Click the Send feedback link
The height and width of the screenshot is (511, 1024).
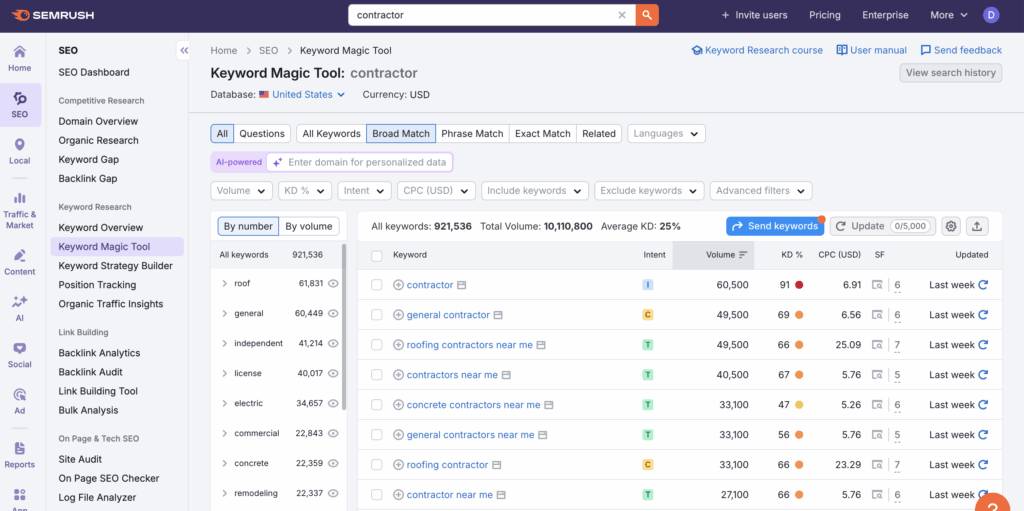(961, 50)
